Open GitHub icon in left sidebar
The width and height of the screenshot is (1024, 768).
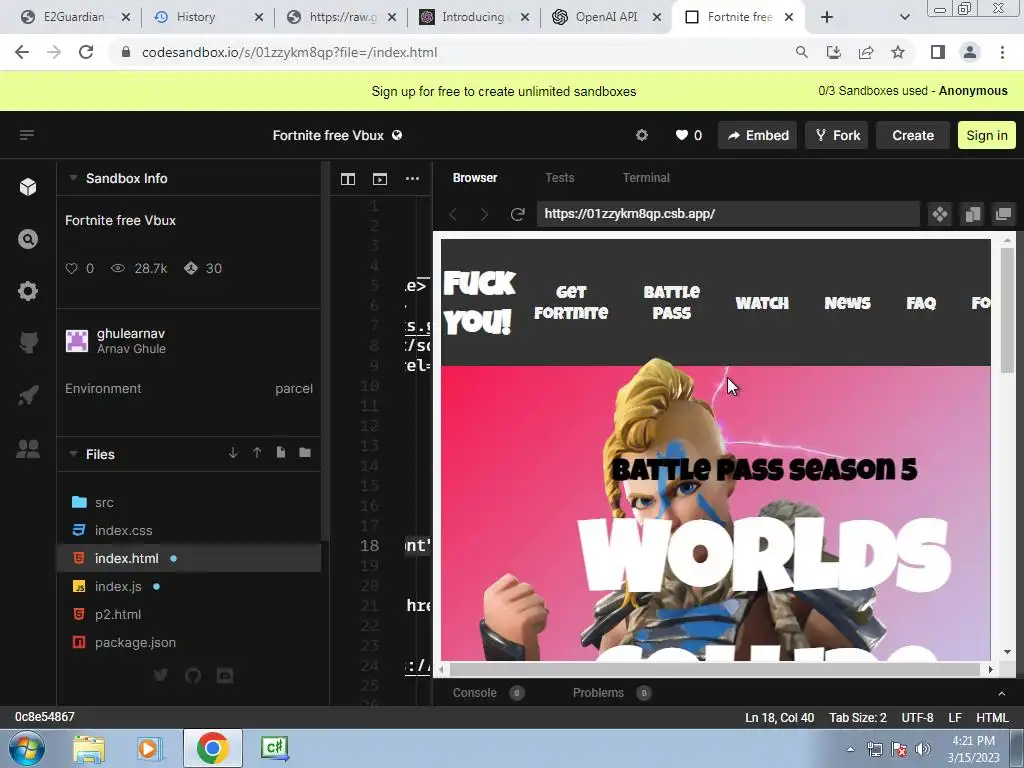(27, 342)
